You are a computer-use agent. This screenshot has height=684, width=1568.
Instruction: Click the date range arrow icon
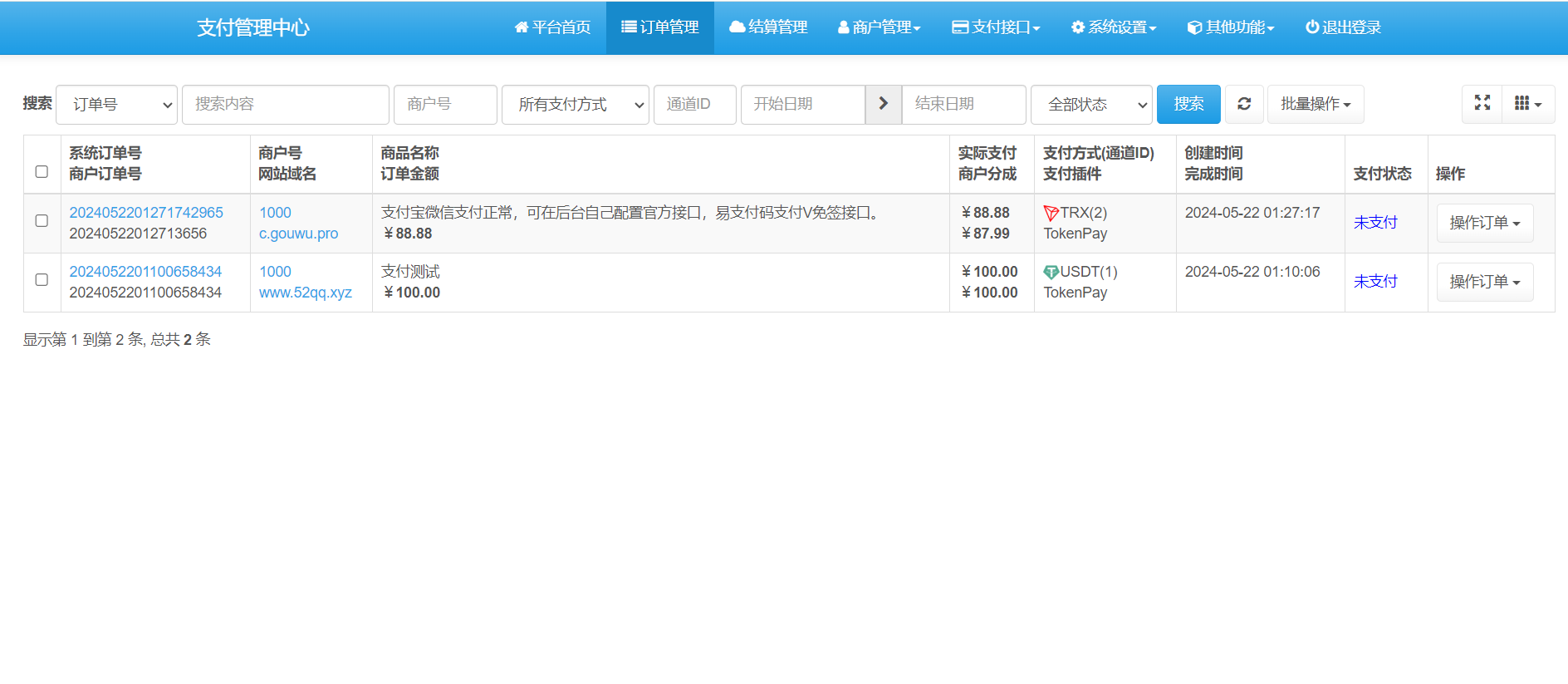pos(883,104)
